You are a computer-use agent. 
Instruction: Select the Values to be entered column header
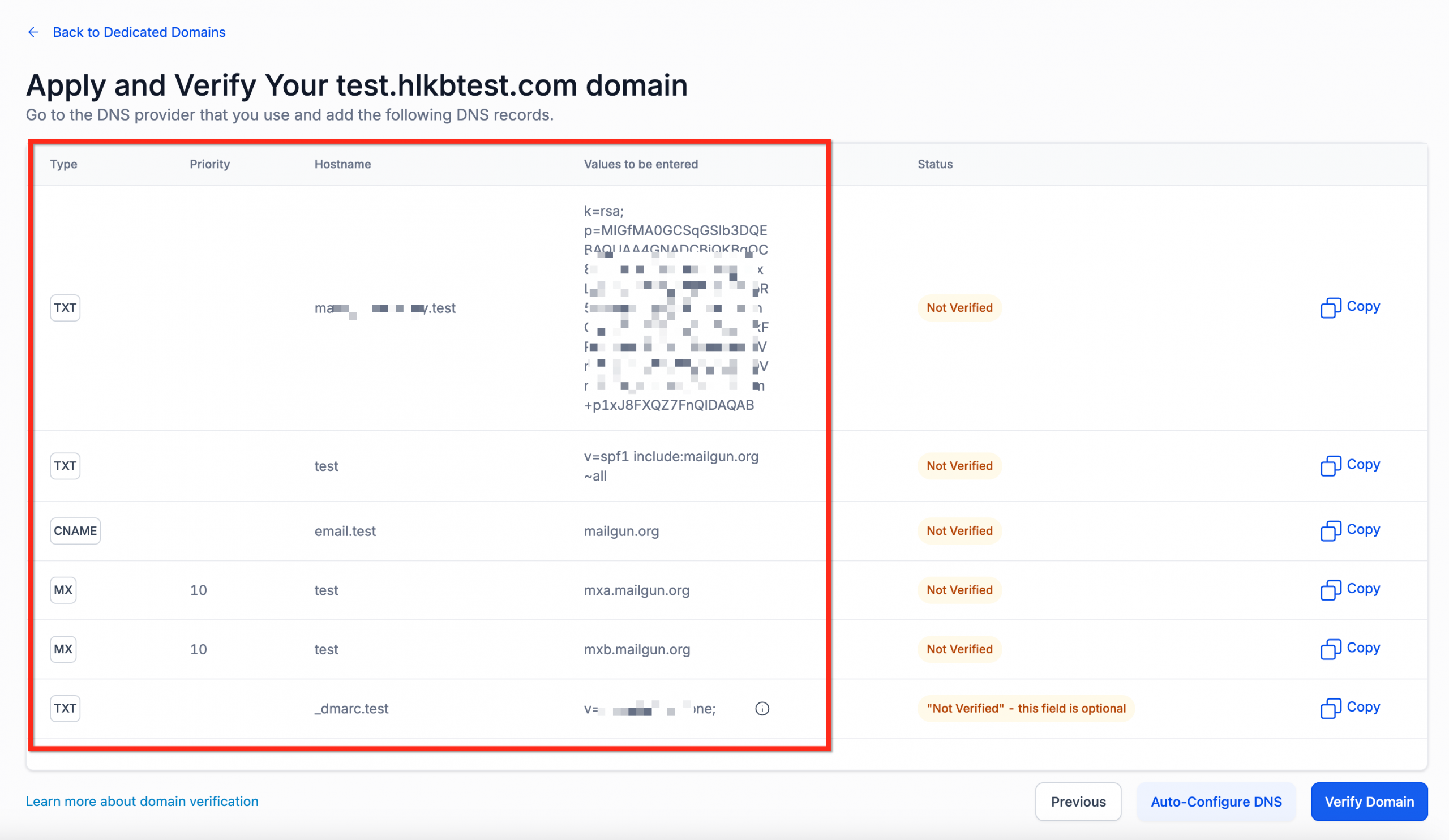point(641,164)
